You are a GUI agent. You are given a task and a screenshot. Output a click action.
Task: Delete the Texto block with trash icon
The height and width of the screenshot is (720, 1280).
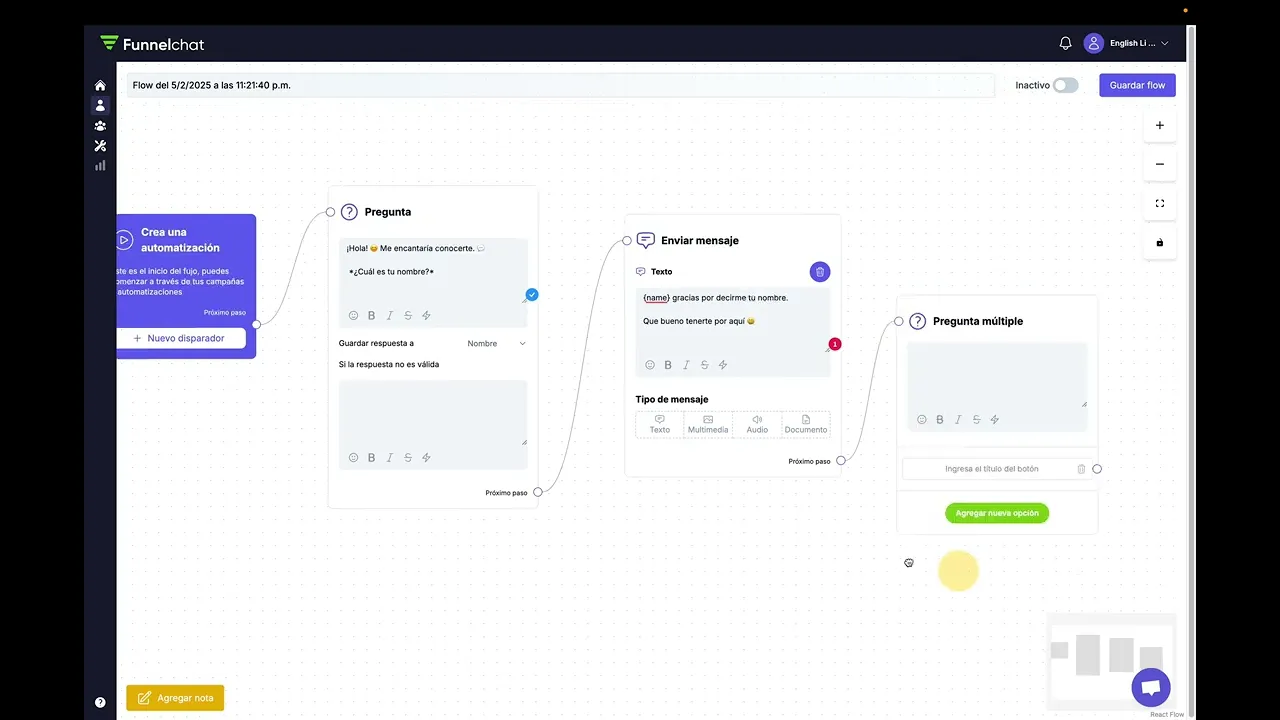click(820, 271)
